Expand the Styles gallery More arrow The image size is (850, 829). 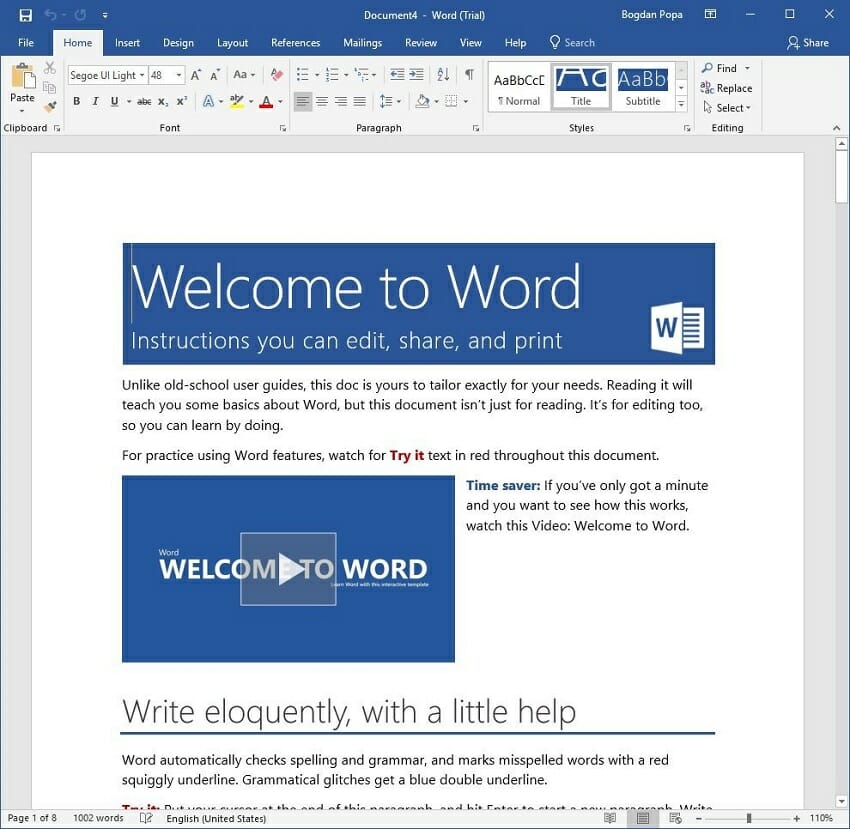pyautogui.click(x=681, y=103)
